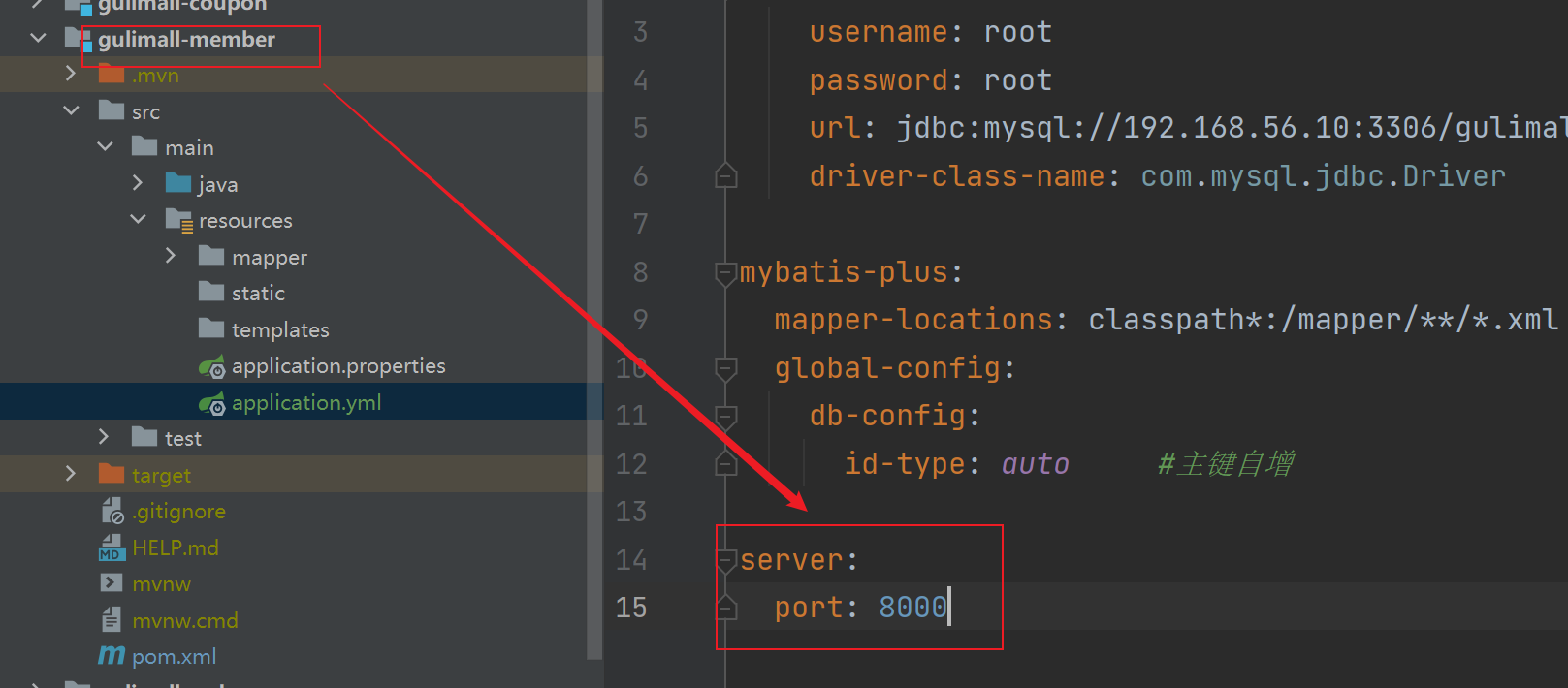Click the templates folder icon

(211, 328)
